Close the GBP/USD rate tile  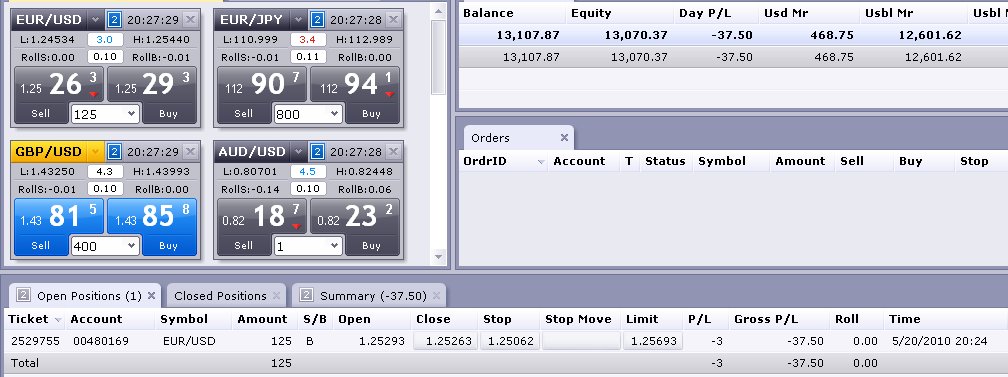click(190, 152)
